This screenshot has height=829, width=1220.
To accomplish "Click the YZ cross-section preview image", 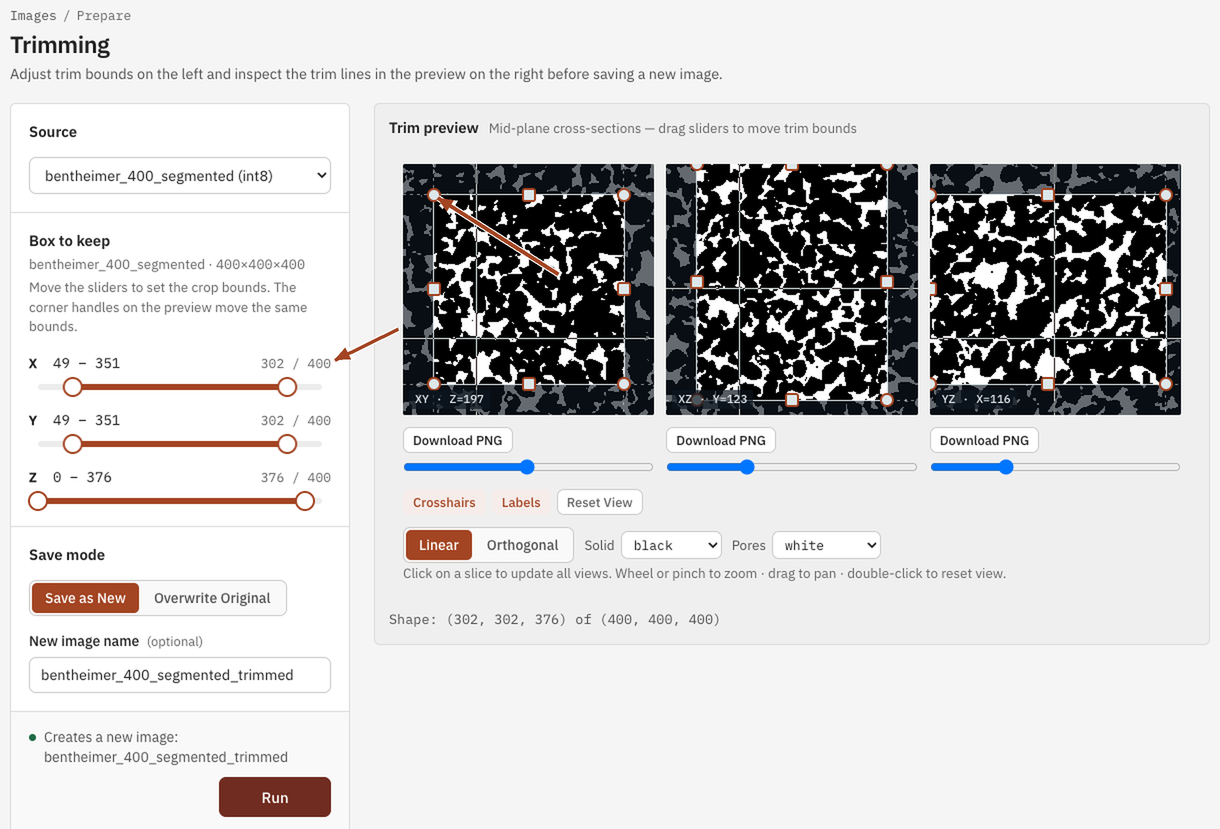I will tap(1055, 289).
